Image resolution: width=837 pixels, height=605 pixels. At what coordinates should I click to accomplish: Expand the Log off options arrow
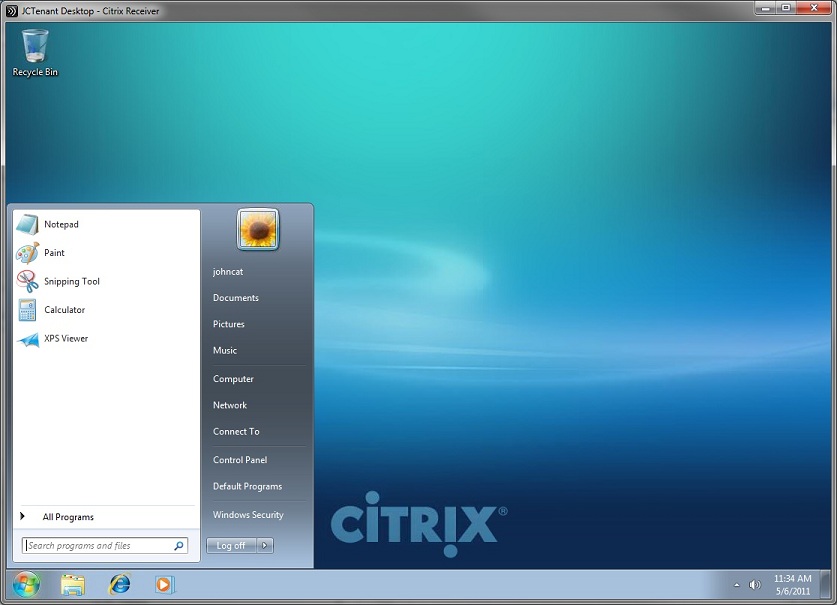point(264,545)
